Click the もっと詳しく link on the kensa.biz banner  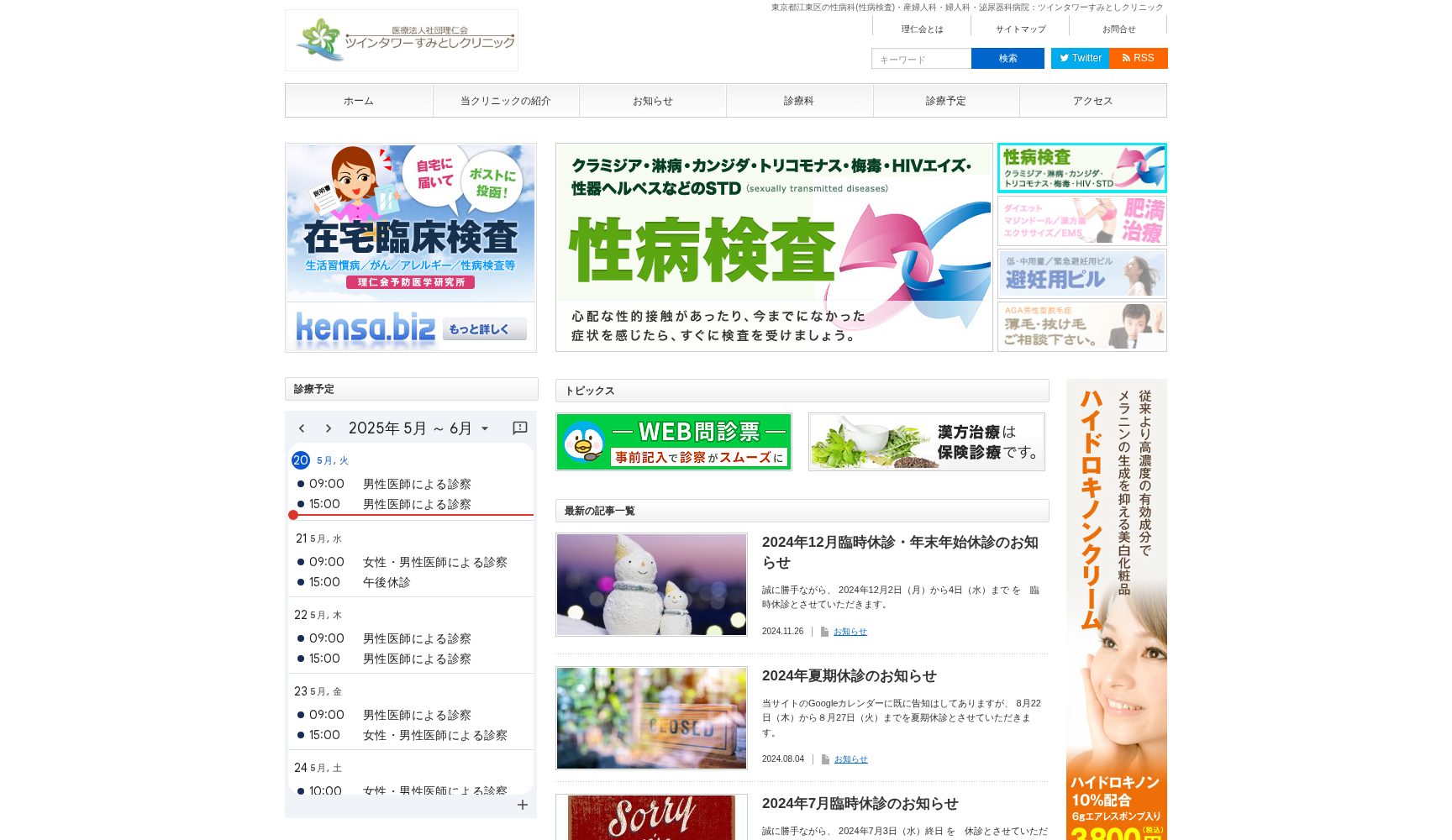pos(485,328)
